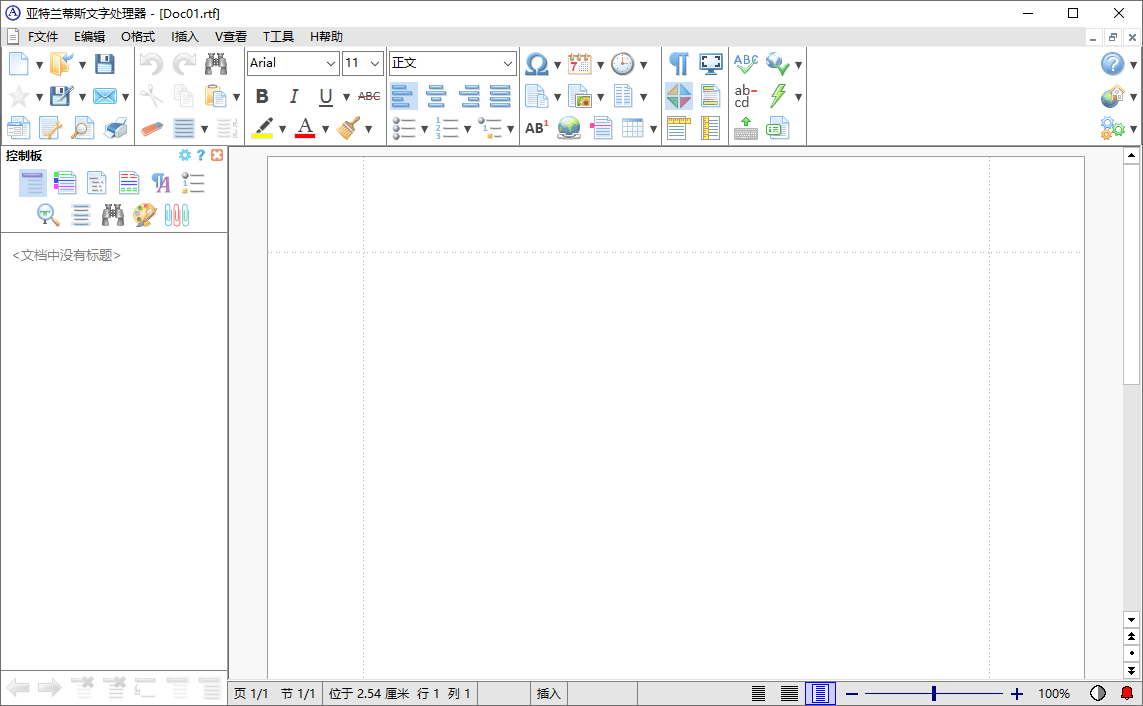Open Print Preview with the magnifier icon

point(83,128)
